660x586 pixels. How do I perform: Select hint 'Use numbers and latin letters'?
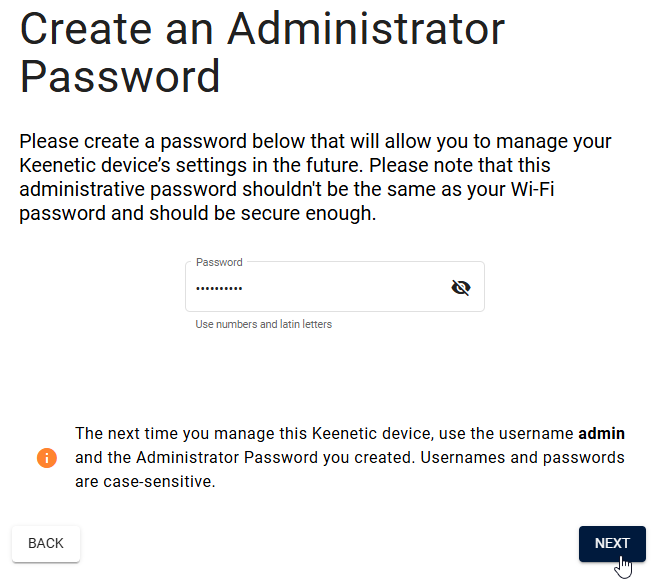pyautogui.click(x=264, y=324)
